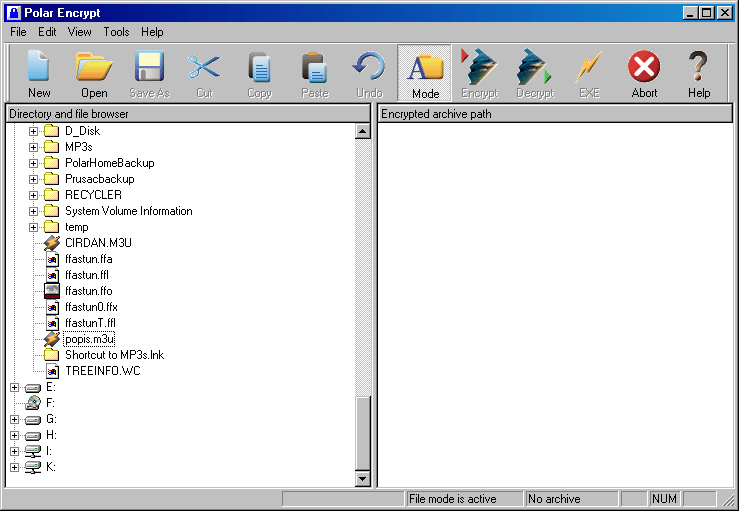Expand the I: network drive node

pos(14,452)
